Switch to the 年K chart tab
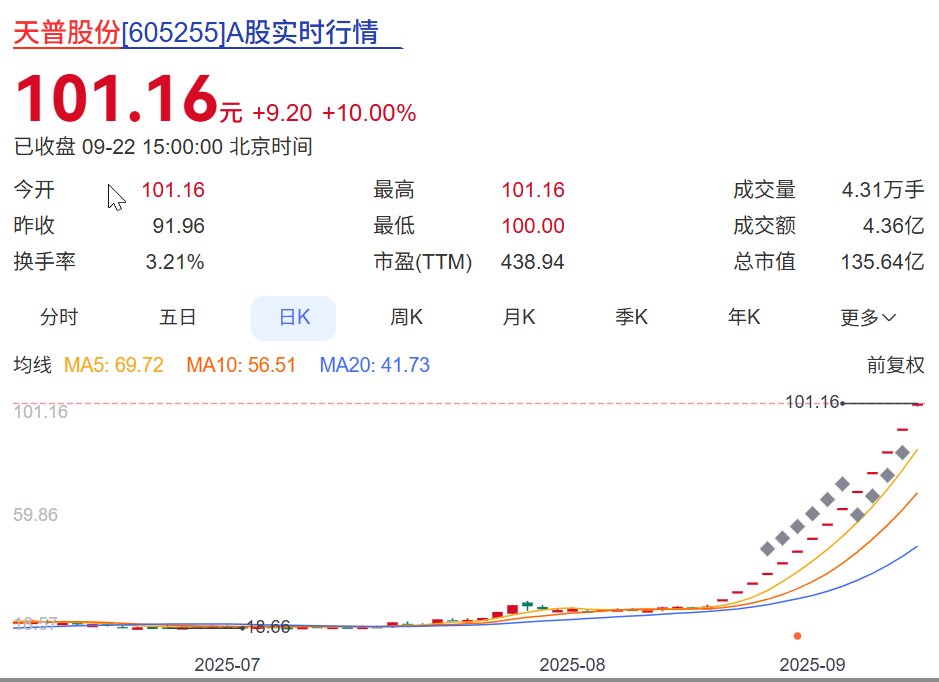The width and height of the screenshot is (939, 682). point(744,317)
